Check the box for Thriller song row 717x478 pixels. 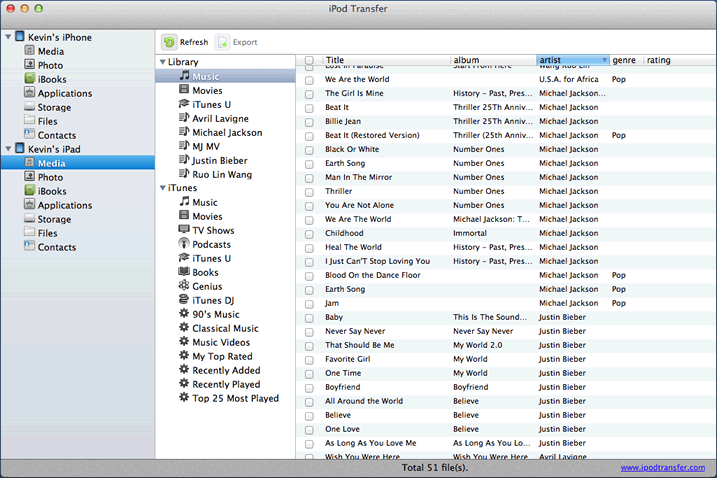[x=310, y=192]
